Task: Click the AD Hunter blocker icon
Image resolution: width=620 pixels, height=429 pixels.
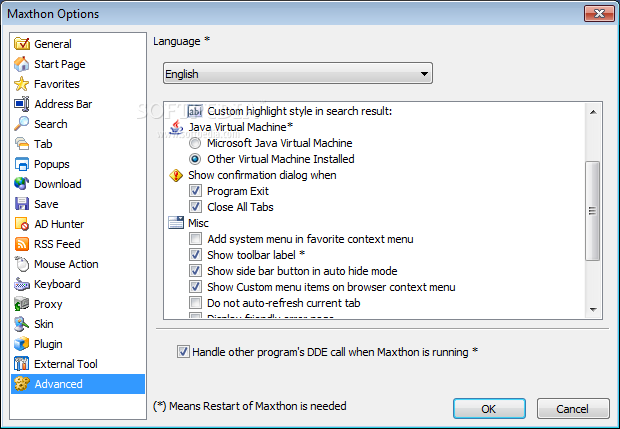Action: click(x=22, y=224)
